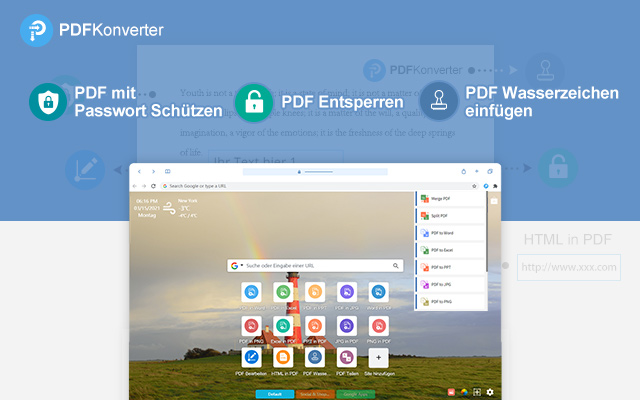Click the New York weather location text
Image resolution: width=640 pixels, height=400 pixels.
click(x=188, y=201)
